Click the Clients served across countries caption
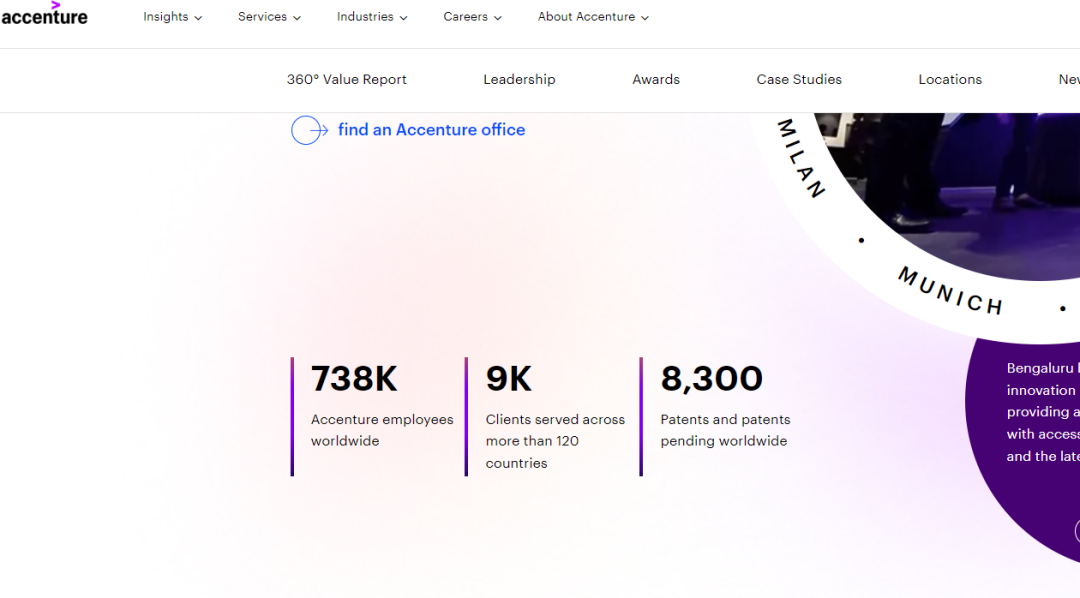1080x598 pixels. click(x=555, y=441)
